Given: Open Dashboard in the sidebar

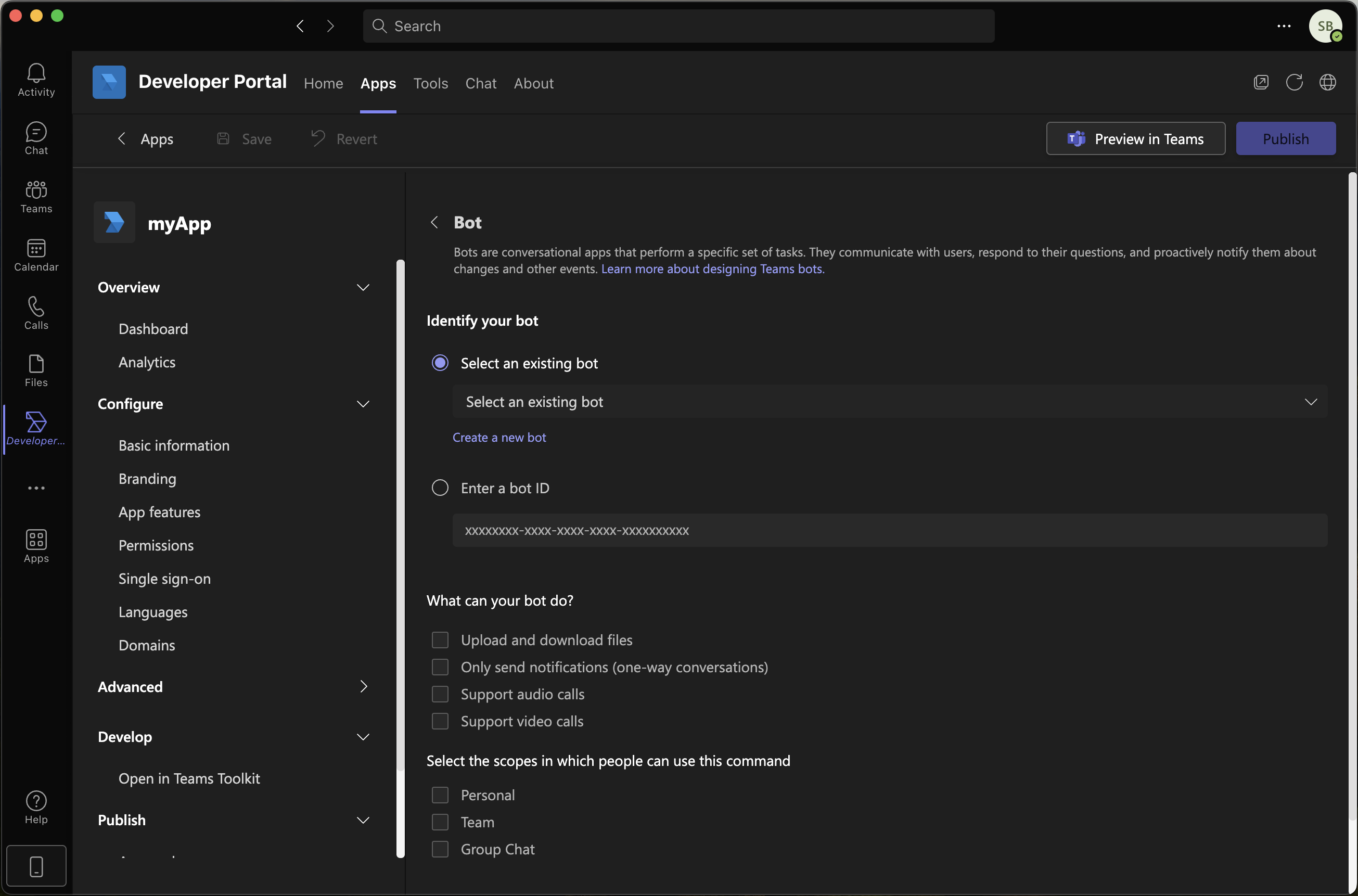Looking at the screenshot, I should tap(153, 328).
